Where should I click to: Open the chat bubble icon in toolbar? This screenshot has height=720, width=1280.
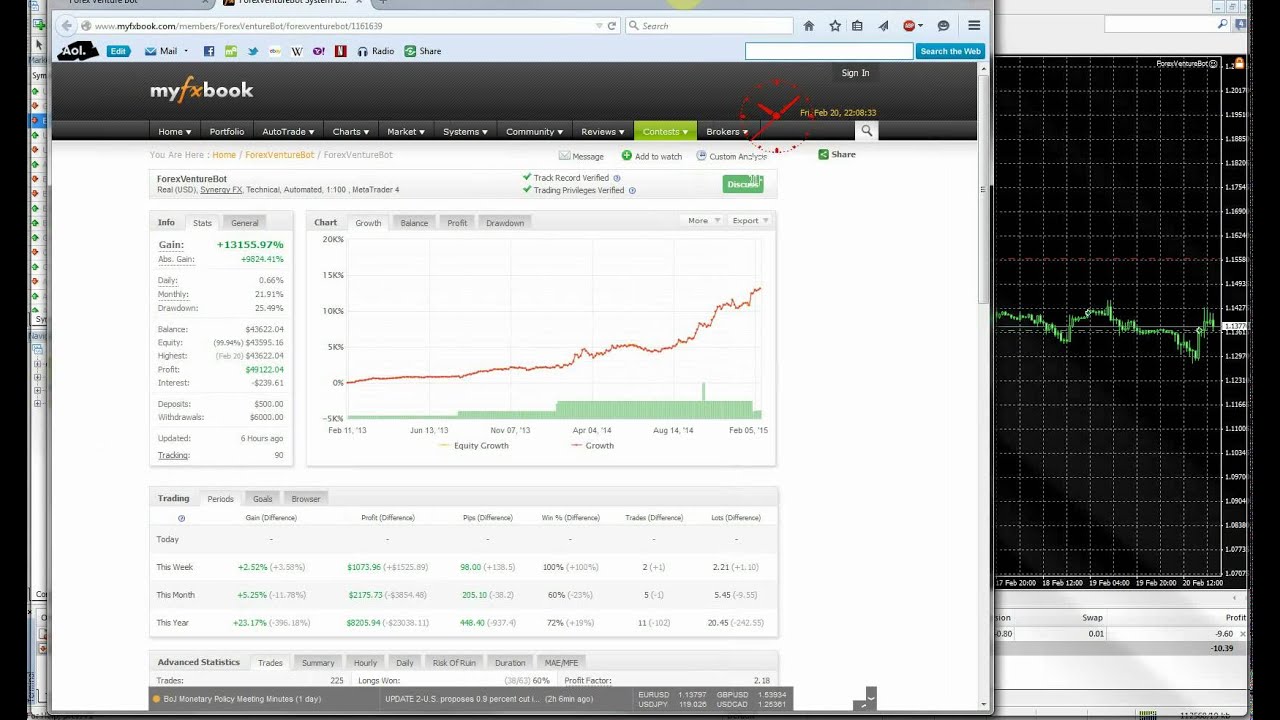click(x=943, y=26)
